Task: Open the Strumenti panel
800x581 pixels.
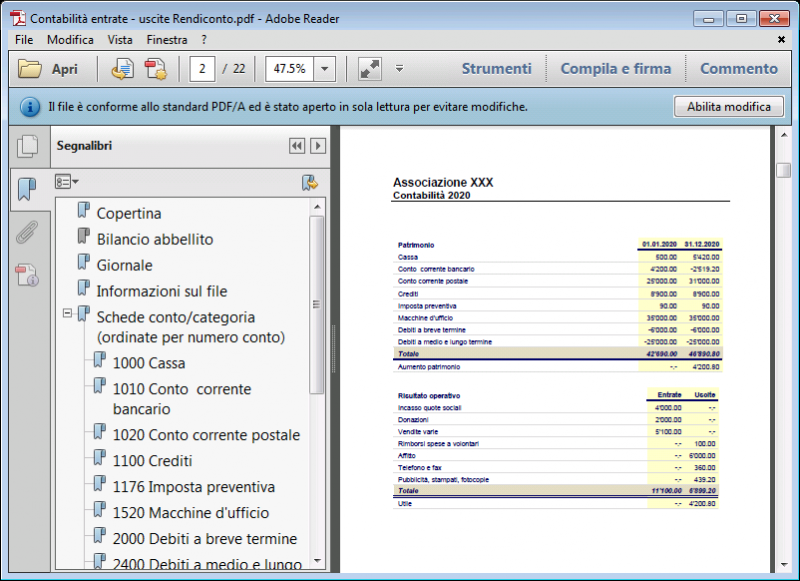Action: (x=496, y=69)
